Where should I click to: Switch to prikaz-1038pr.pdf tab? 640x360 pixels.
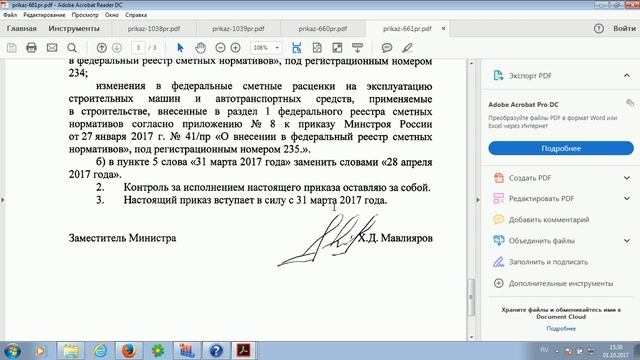154,29
